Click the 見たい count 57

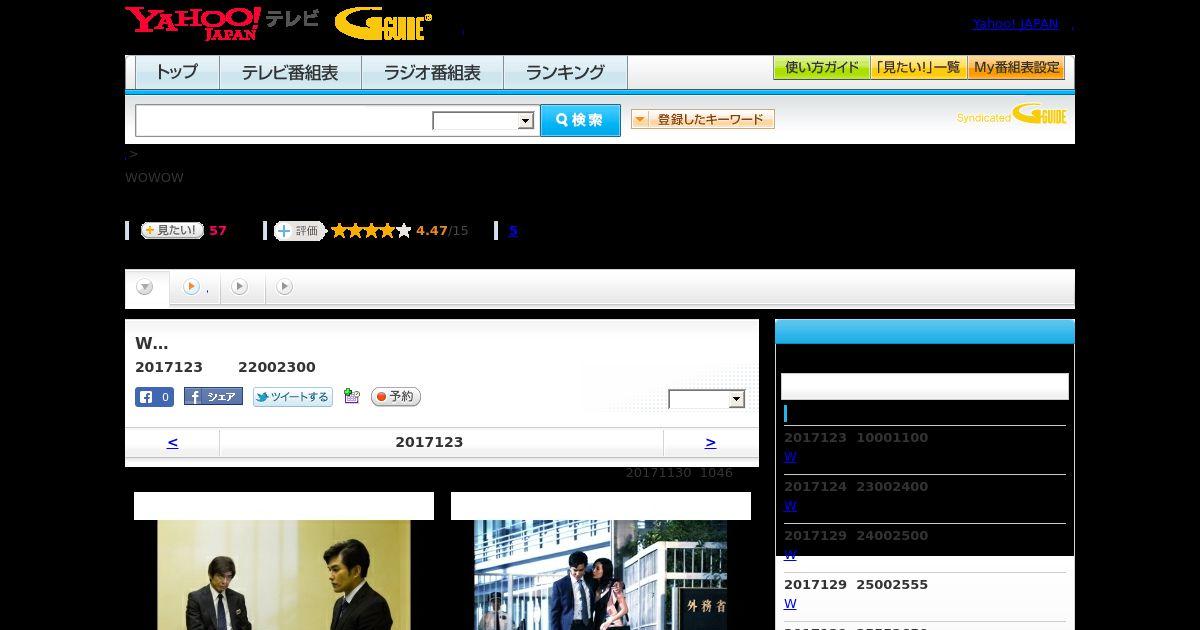[x=218, y=231]
